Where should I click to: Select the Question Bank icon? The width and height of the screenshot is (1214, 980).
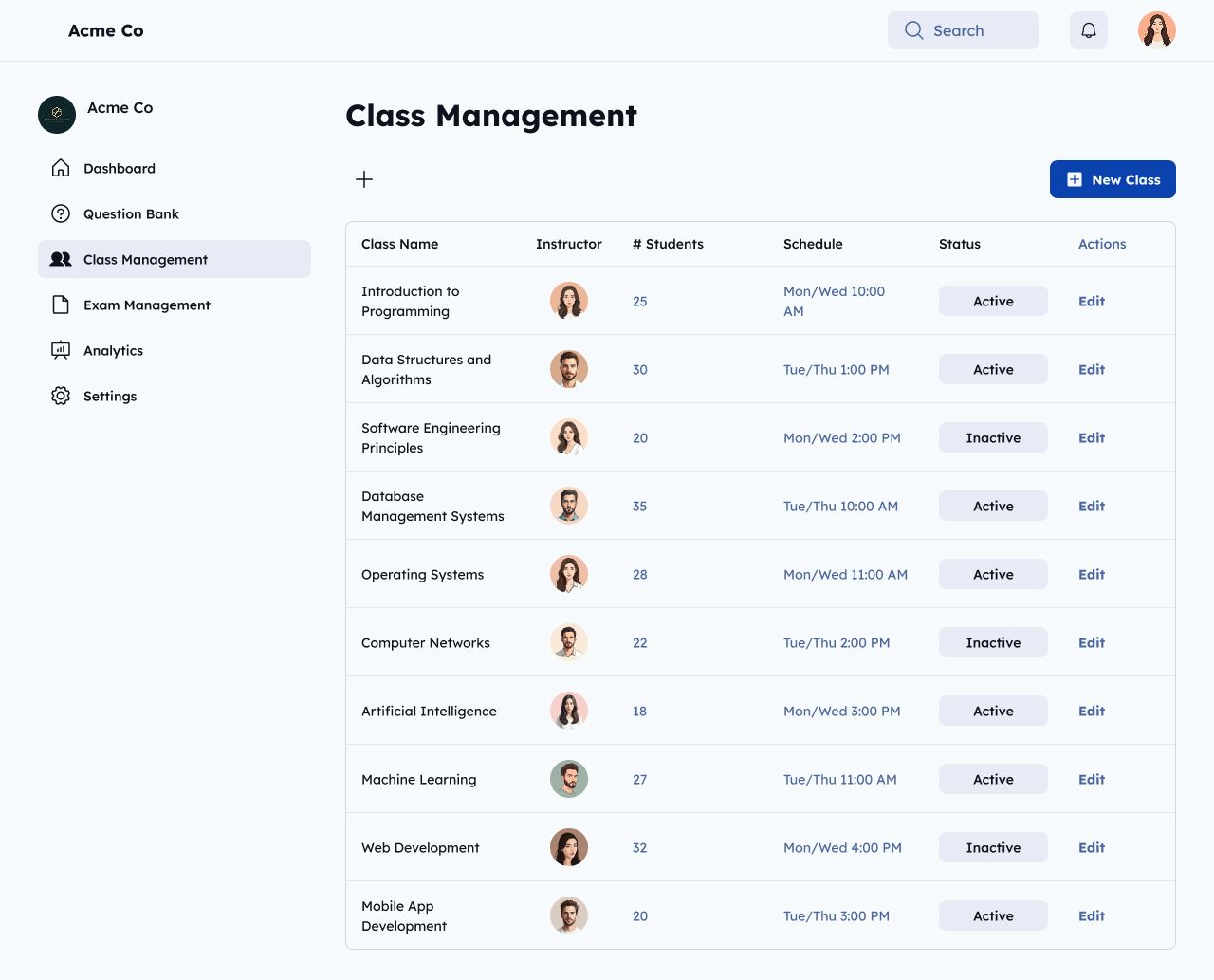[x=61, y=213]
